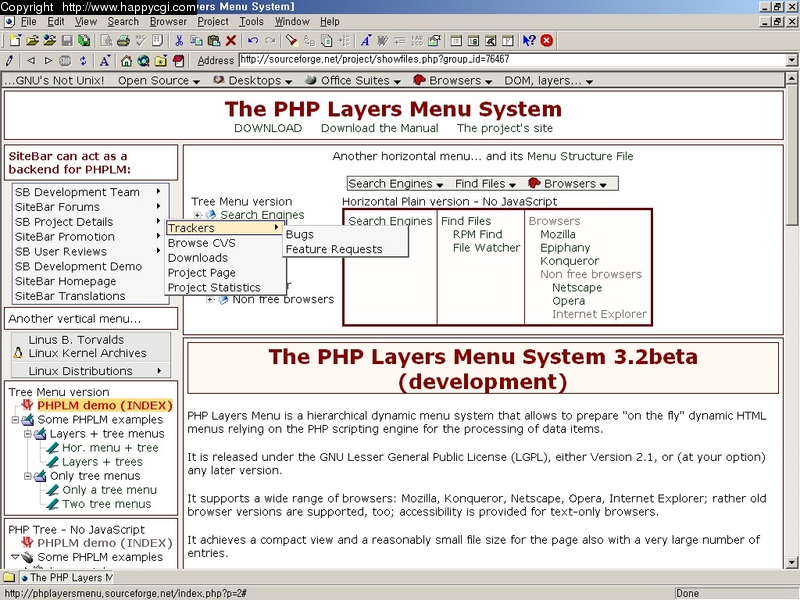Collapse the Some PHPLM examples tree node

(15, 420)
